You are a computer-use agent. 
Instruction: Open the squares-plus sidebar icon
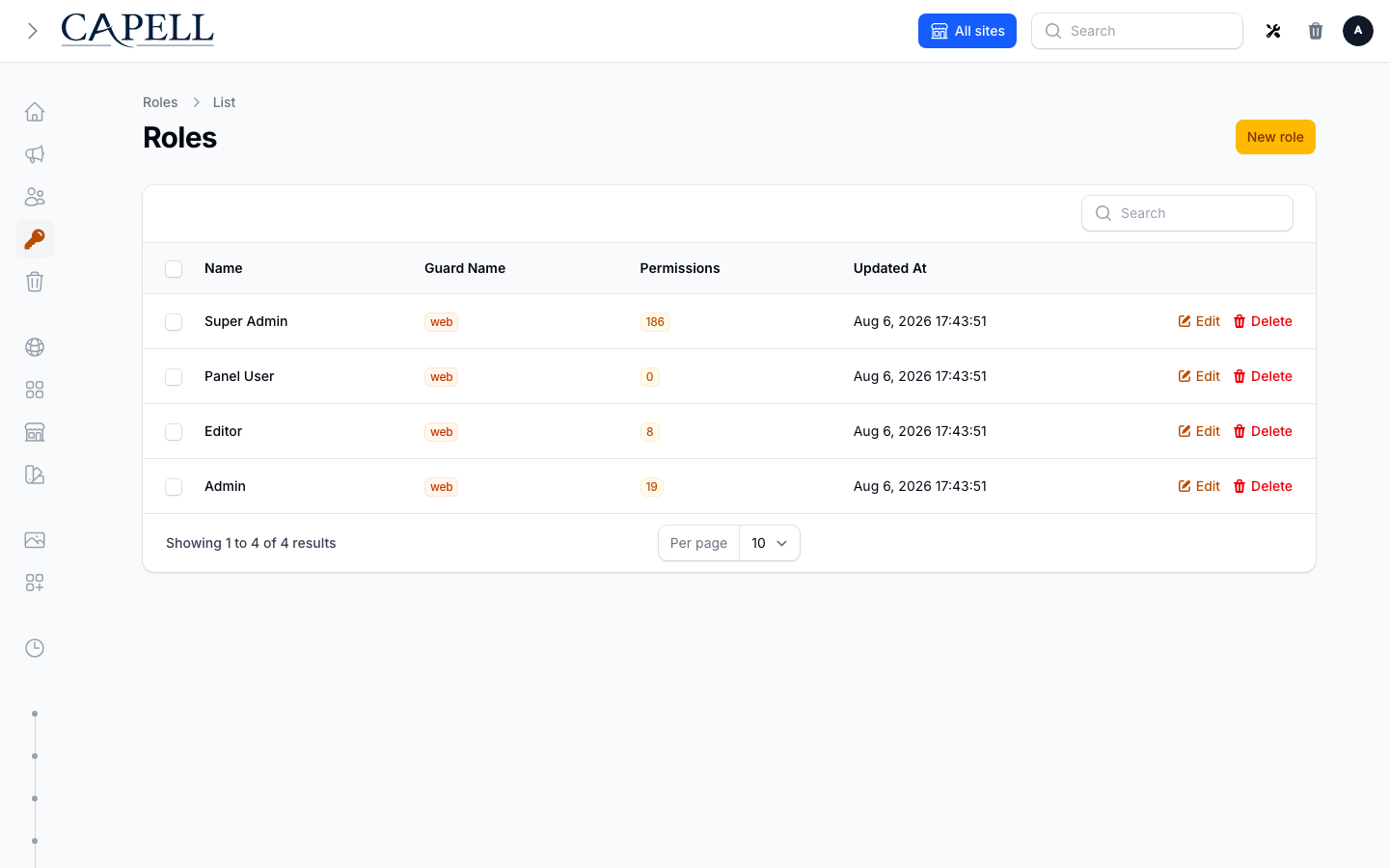[x=35, y=583]
